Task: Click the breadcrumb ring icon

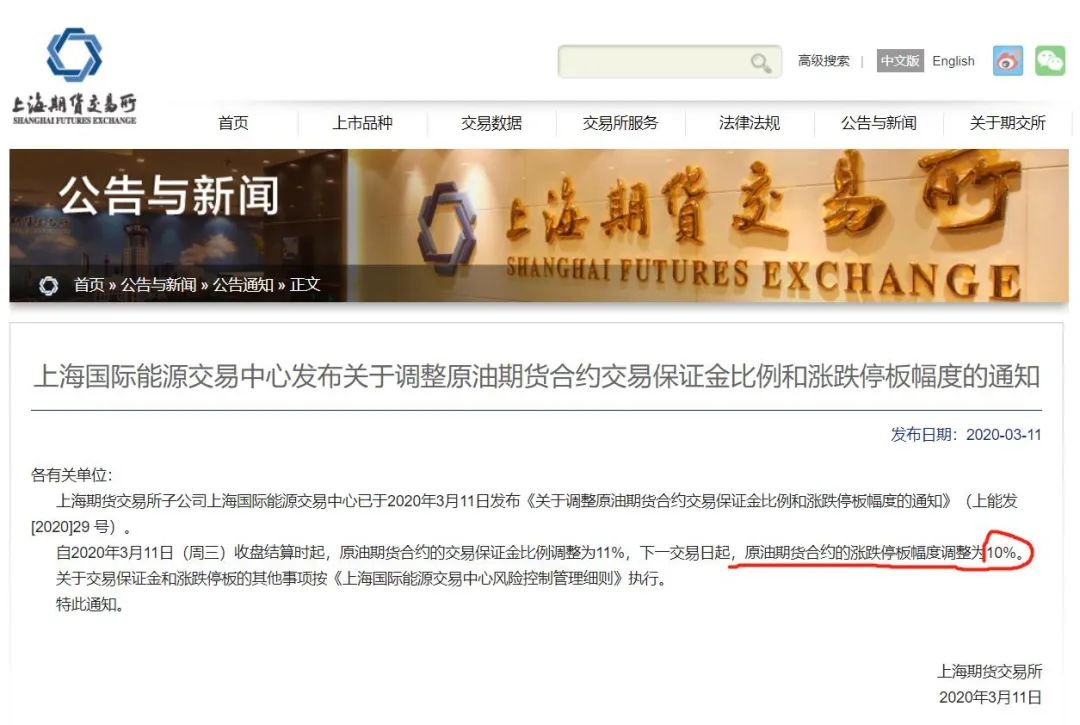Action: click(48, 285)
